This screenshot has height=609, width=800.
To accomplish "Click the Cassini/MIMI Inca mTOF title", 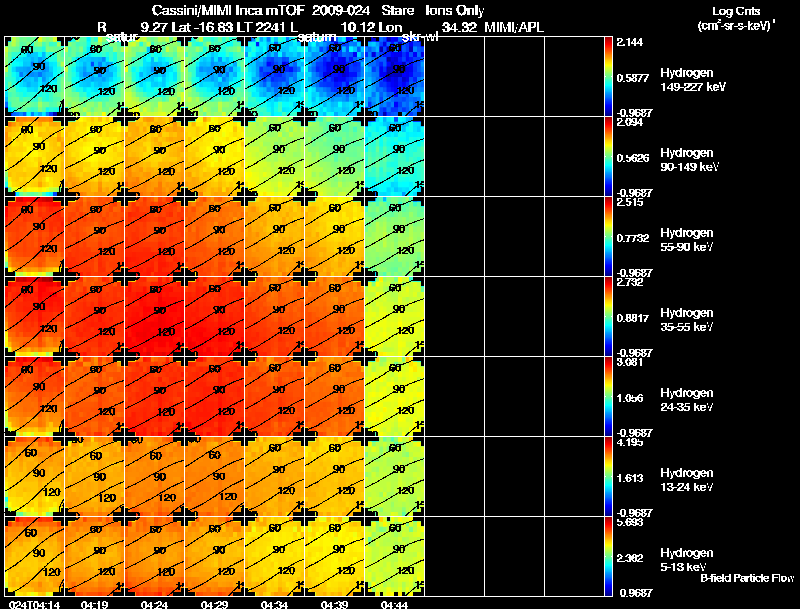I will click(x=228, y=11).
